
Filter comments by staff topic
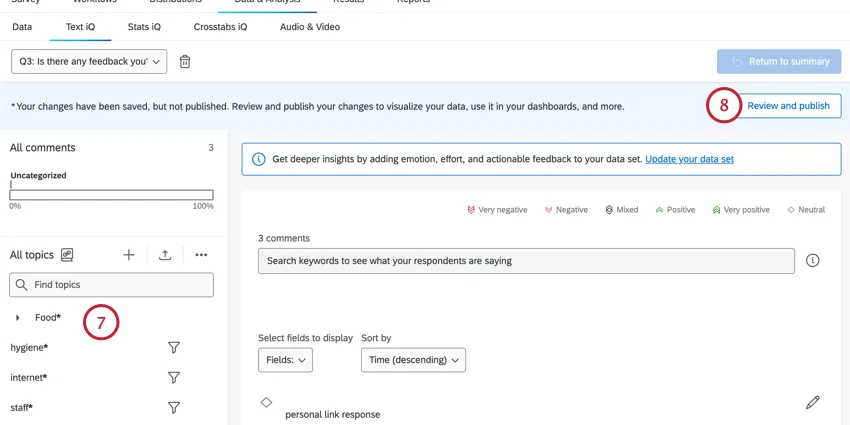tap(173, 408)
